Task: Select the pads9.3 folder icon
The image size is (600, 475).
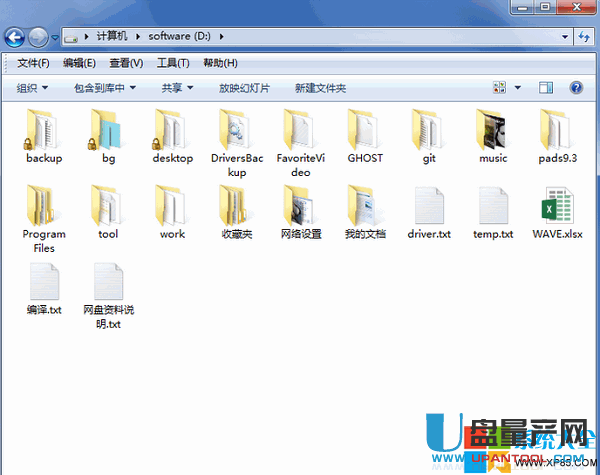Action: pos(556,129)
